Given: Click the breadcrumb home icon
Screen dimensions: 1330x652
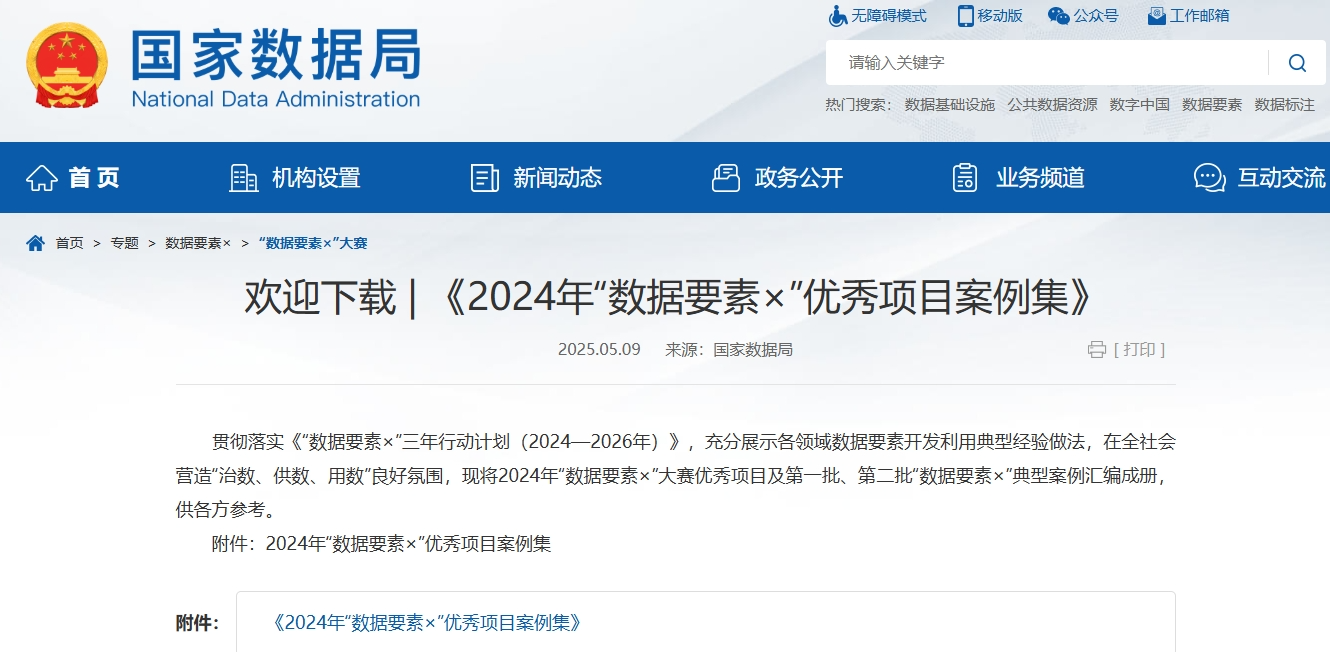Looking at the screenshot, I should pyautogui.click(x=36, y=243).
